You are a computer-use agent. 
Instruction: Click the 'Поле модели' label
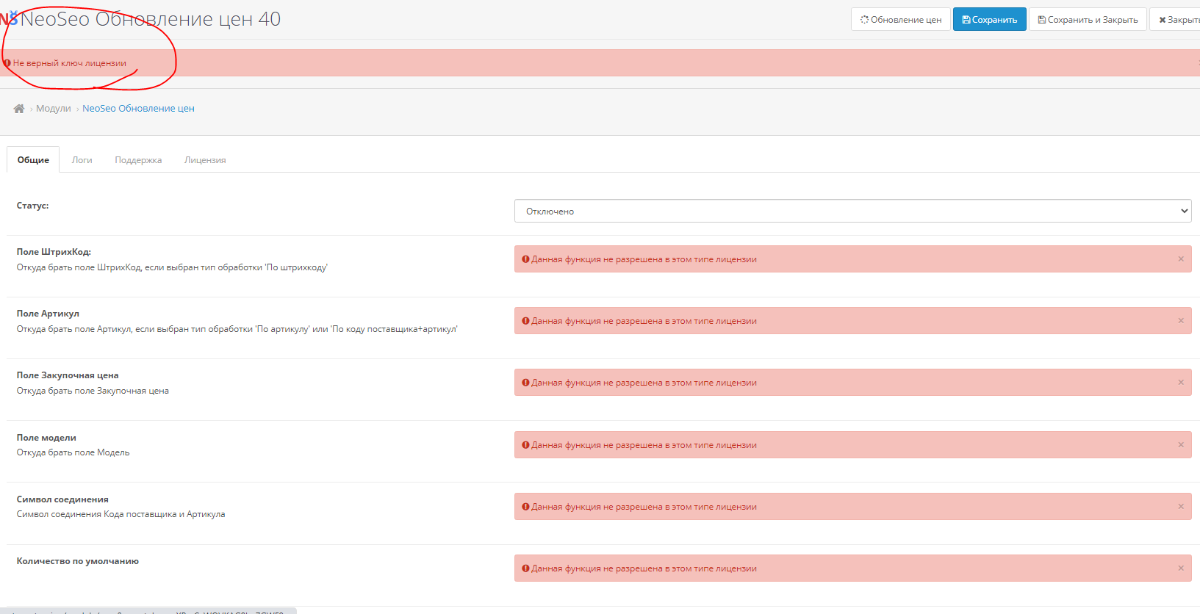click(x=47, y=438)
